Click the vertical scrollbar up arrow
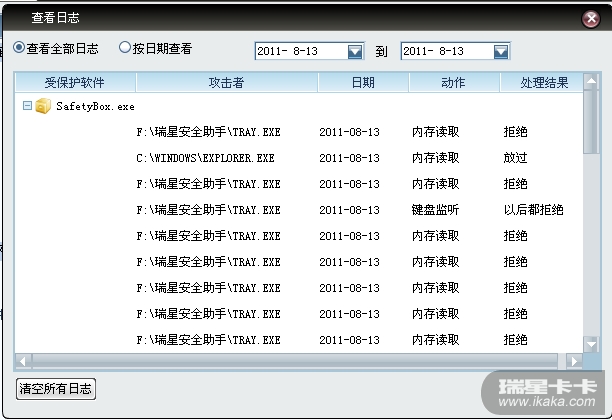 [x=591, y=81]
